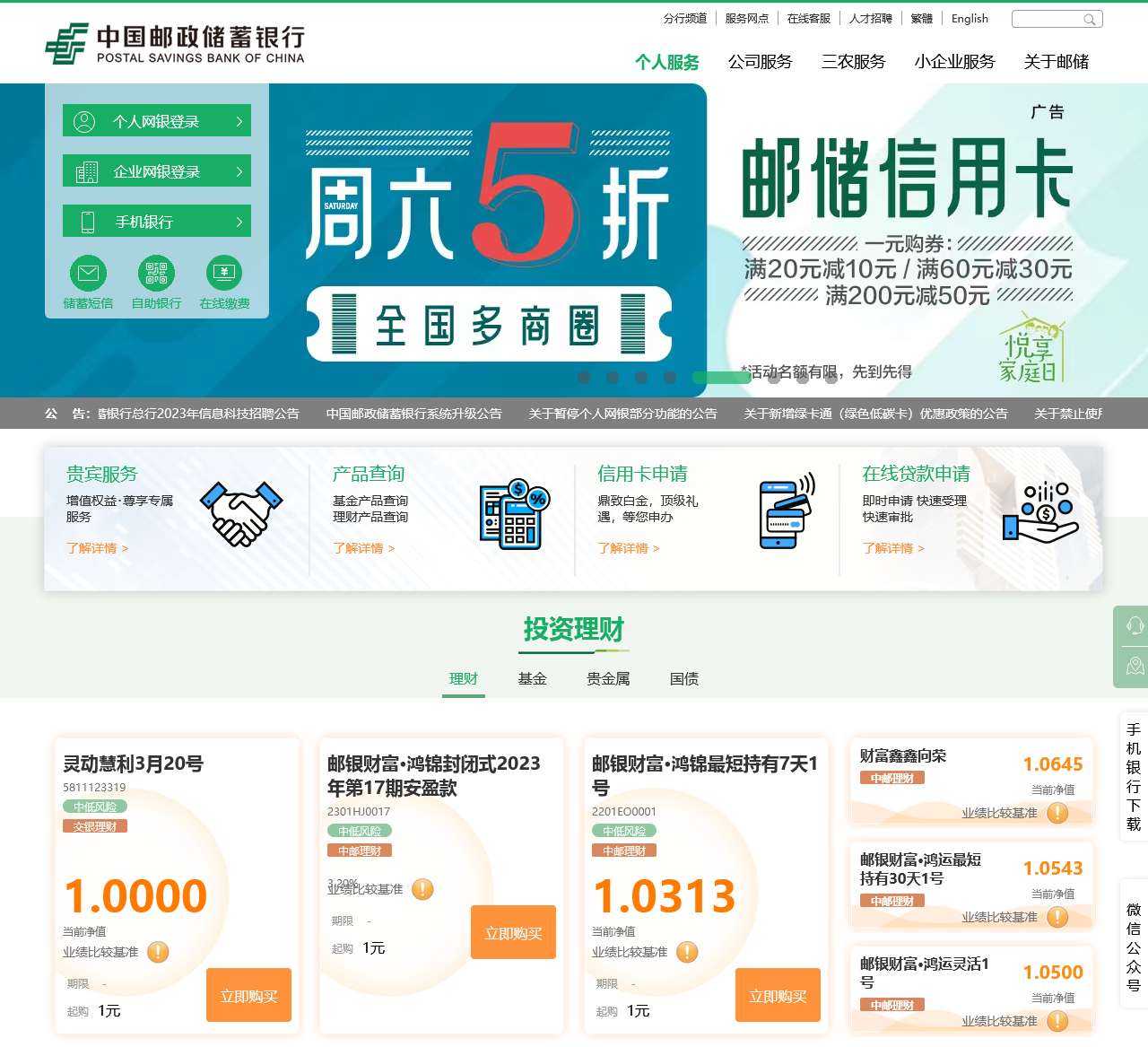Click the 交银理财 tag
This screenshot has height=1047, width=1148.
coord(95,826)
